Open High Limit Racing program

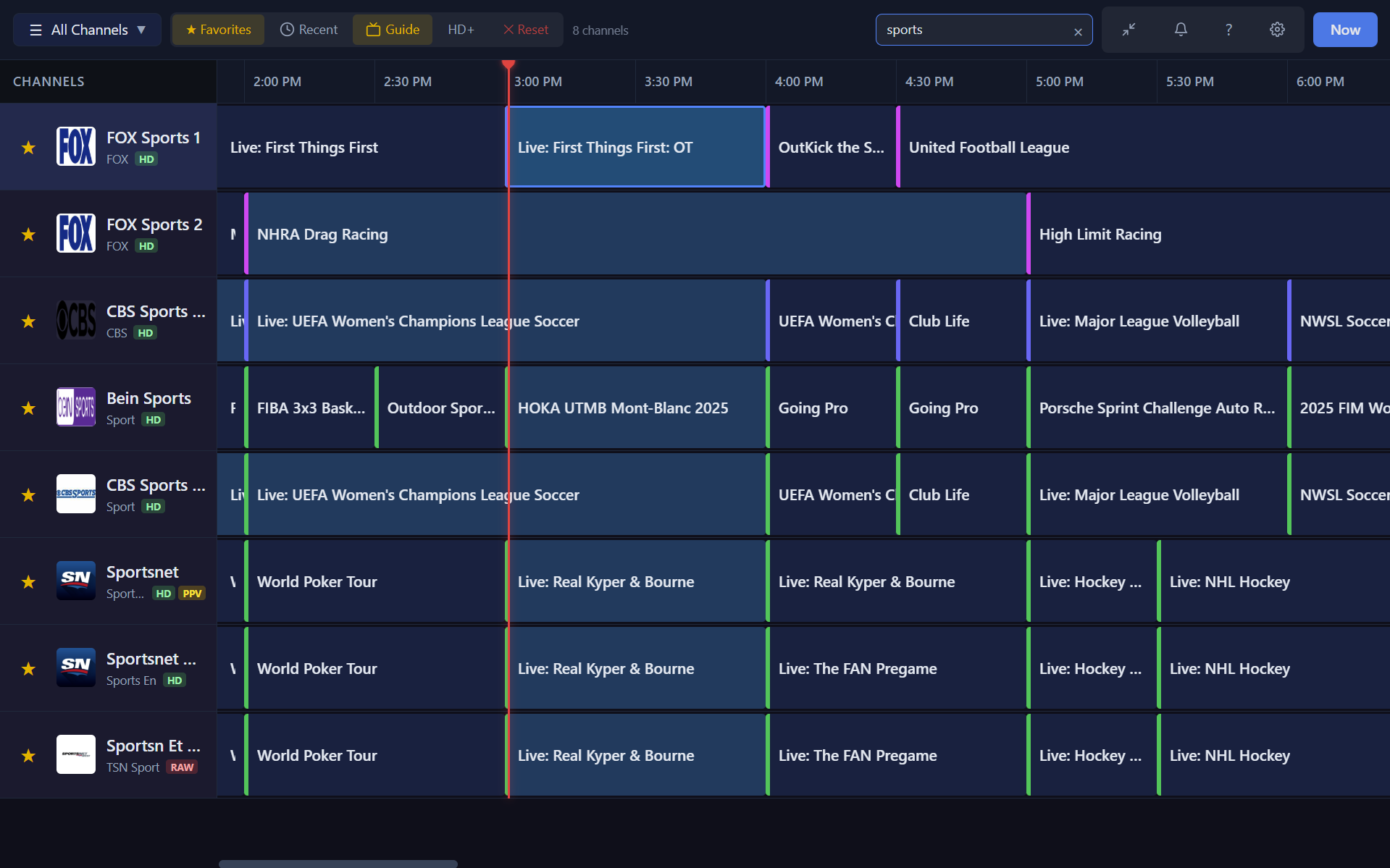point(1208,234)
